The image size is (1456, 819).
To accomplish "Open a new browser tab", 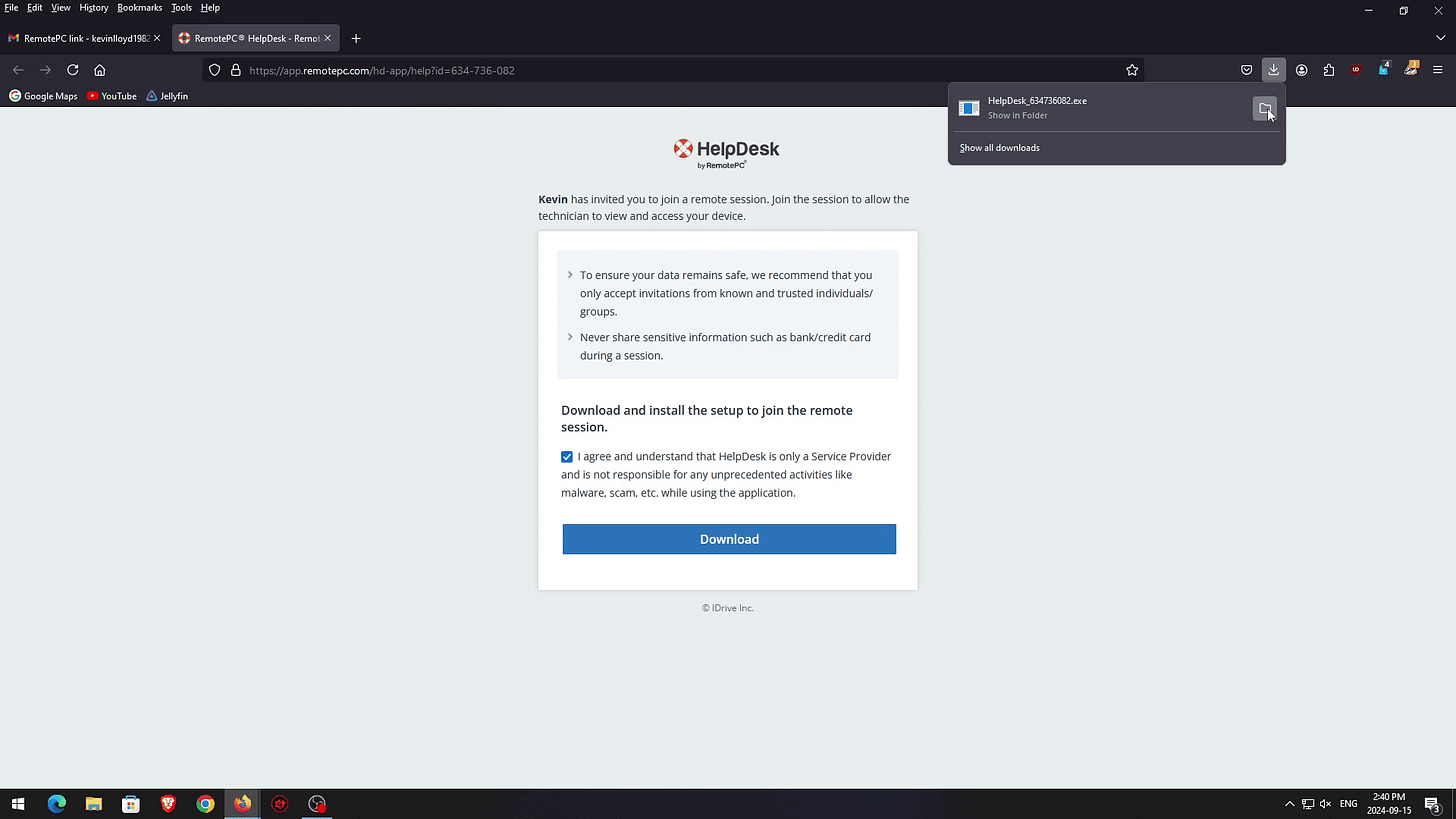I will [356, 38].
